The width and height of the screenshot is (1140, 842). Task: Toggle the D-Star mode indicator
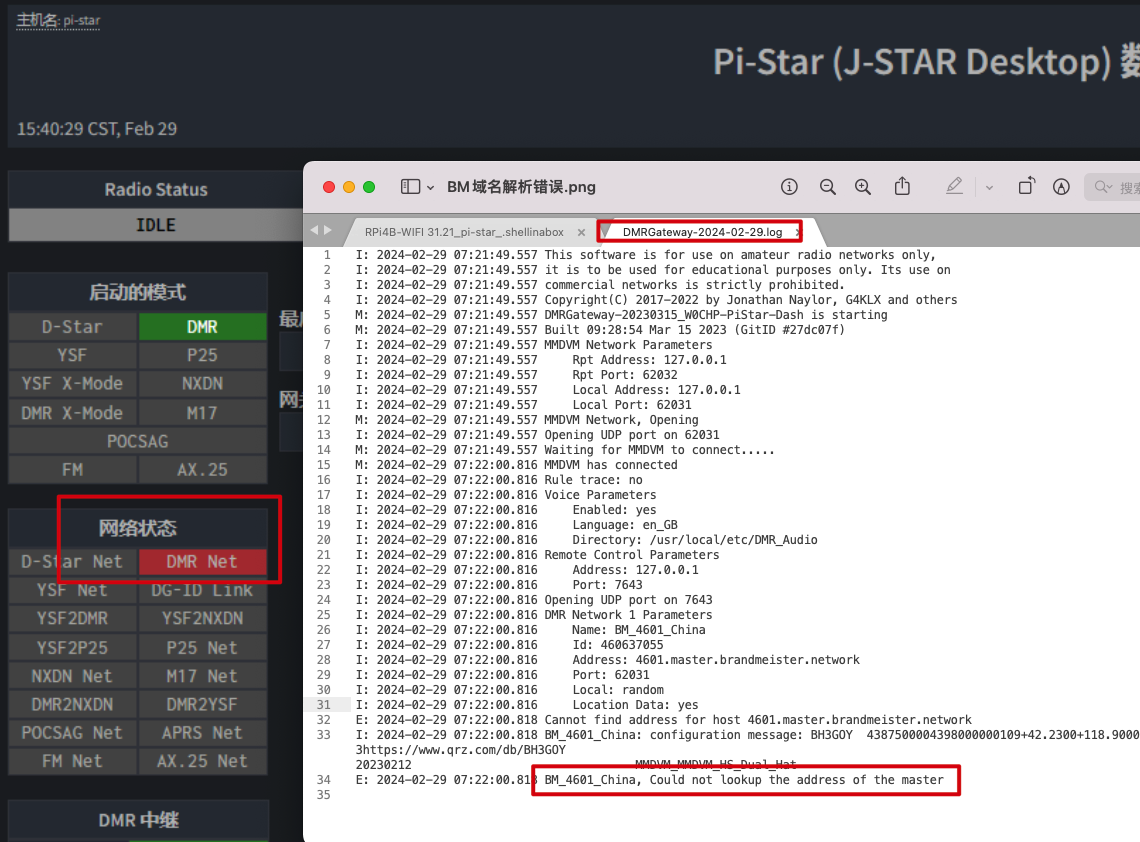pyautogui.click(x=72, y=327)
